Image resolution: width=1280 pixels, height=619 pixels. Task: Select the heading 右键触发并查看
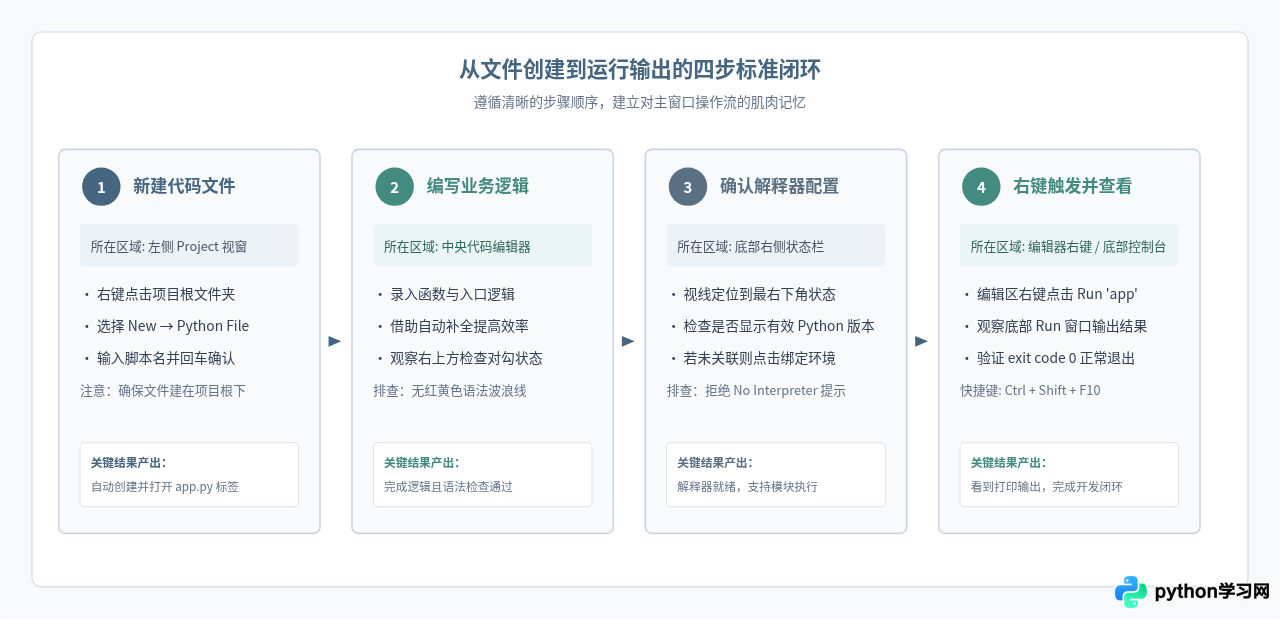click(x=1072, y=186)
